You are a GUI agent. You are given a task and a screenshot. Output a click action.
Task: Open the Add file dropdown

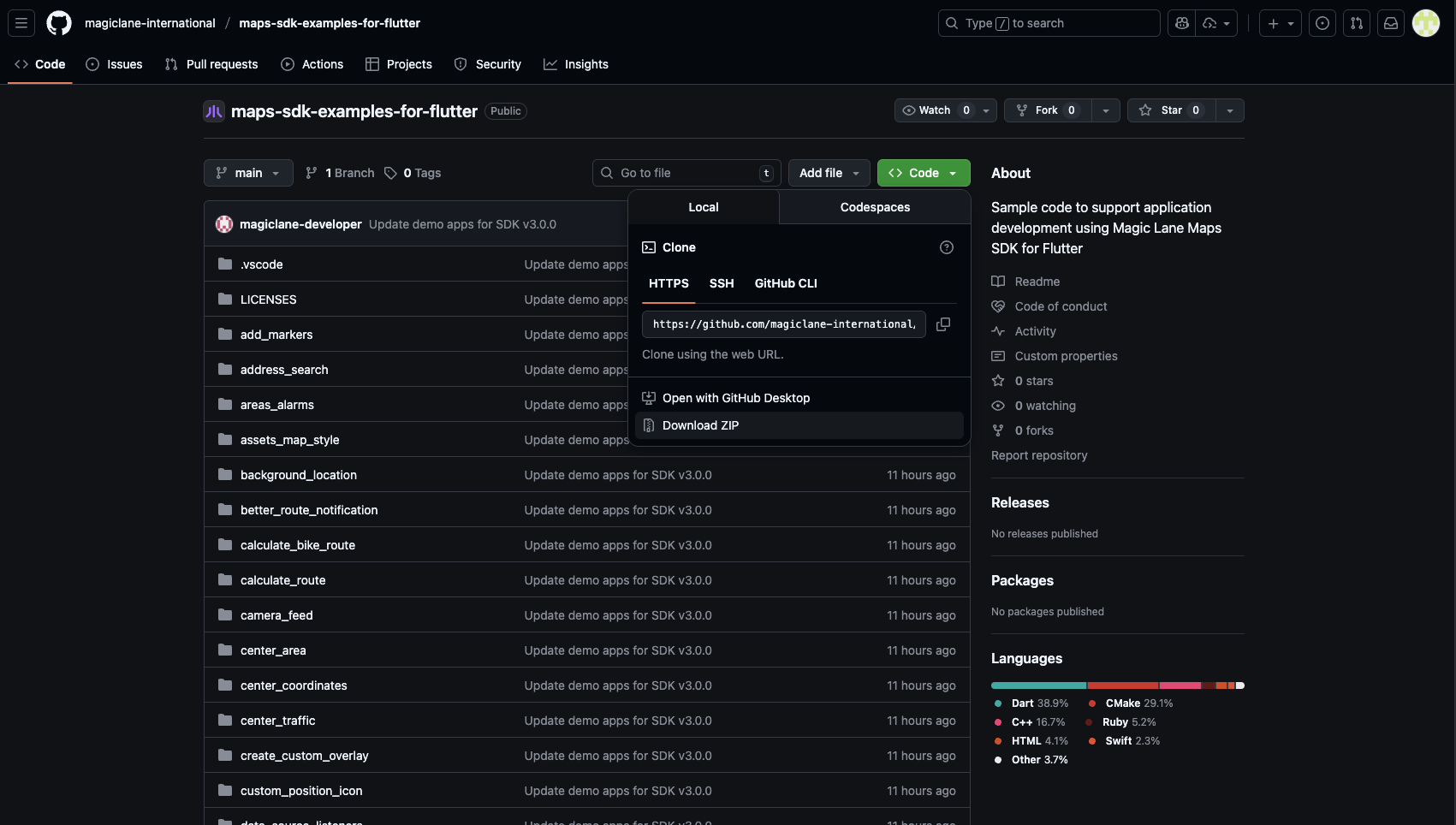[829, 173]
